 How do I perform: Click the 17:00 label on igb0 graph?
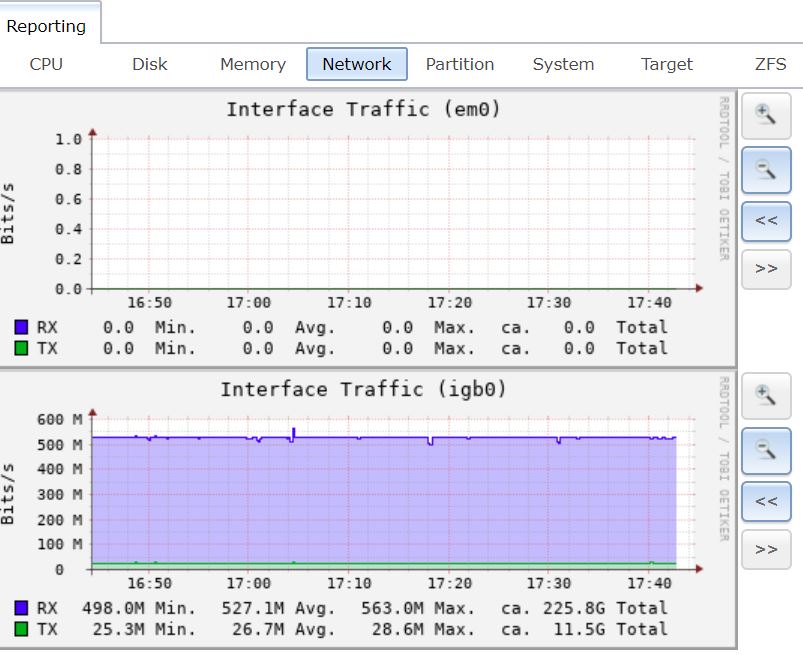[x=248, y=583]
